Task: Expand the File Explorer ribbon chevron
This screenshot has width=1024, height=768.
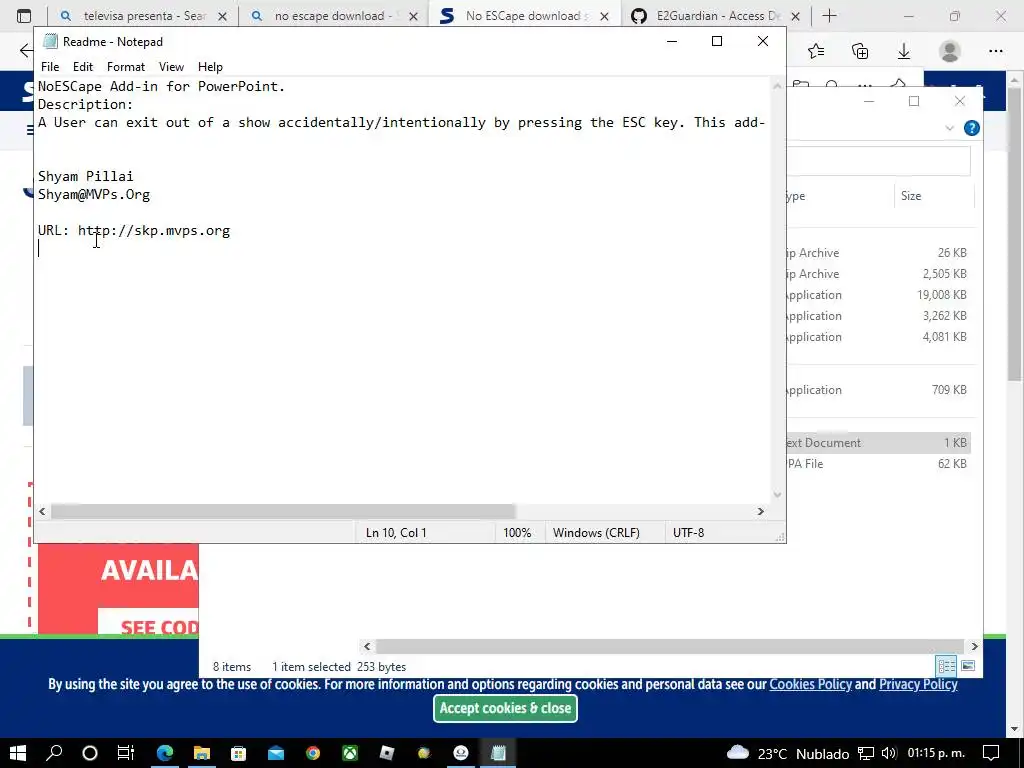Action: click(x=950, y=128)
